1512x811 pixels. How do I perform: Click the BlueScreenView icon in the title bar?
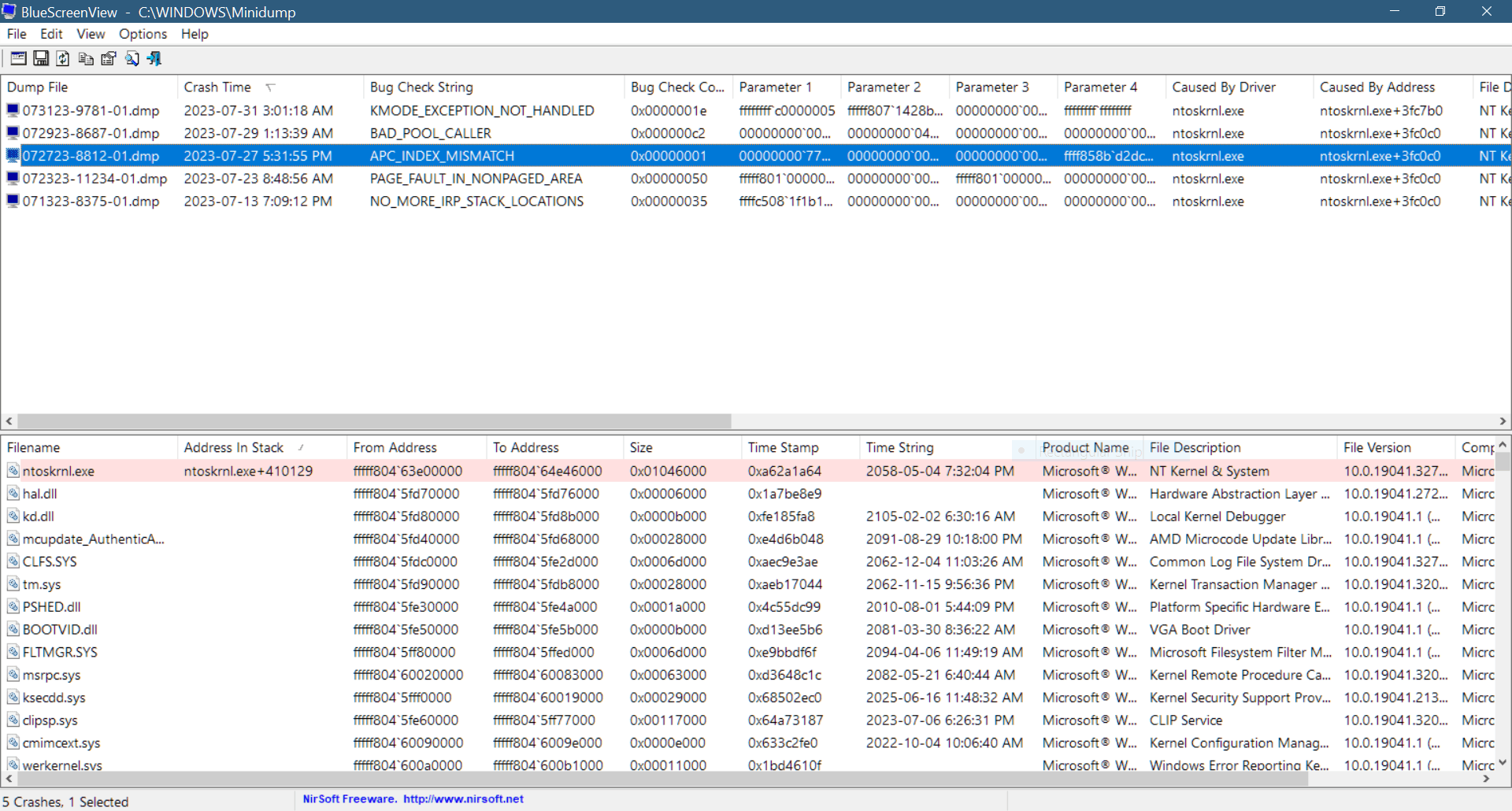9,11
